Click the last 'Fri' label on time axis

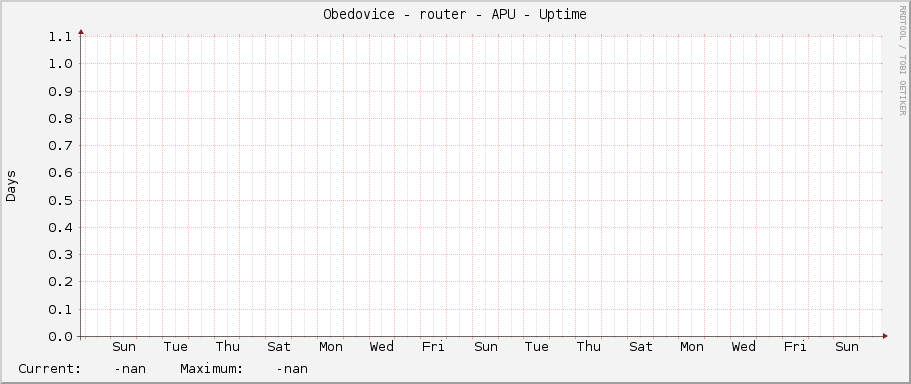pos(795,347)
